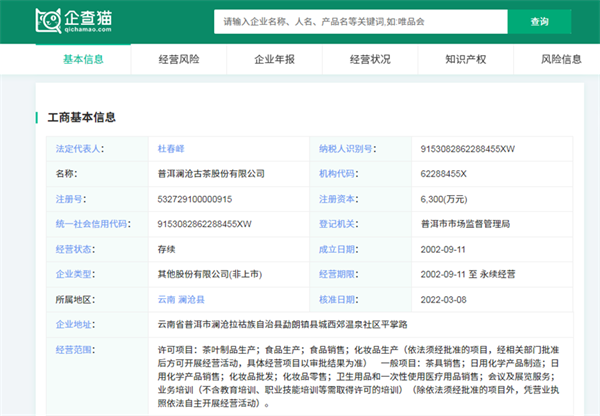Click the 查询 search button
This screenshot has width=600, height=416.
click(539, 21)
